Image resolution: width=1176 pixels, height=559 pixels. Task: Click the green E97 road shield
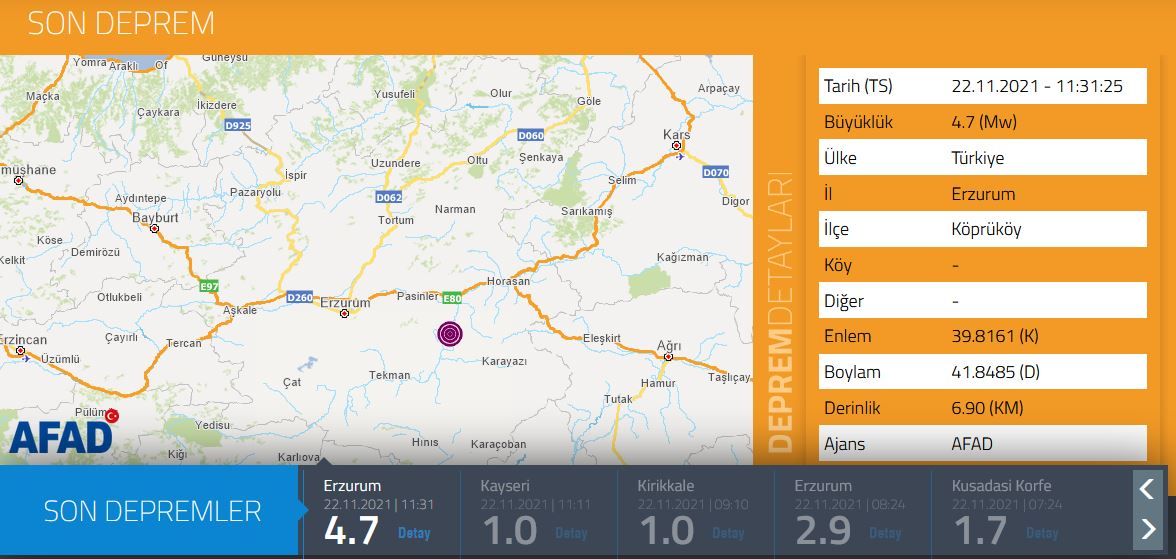coord(209,286)
